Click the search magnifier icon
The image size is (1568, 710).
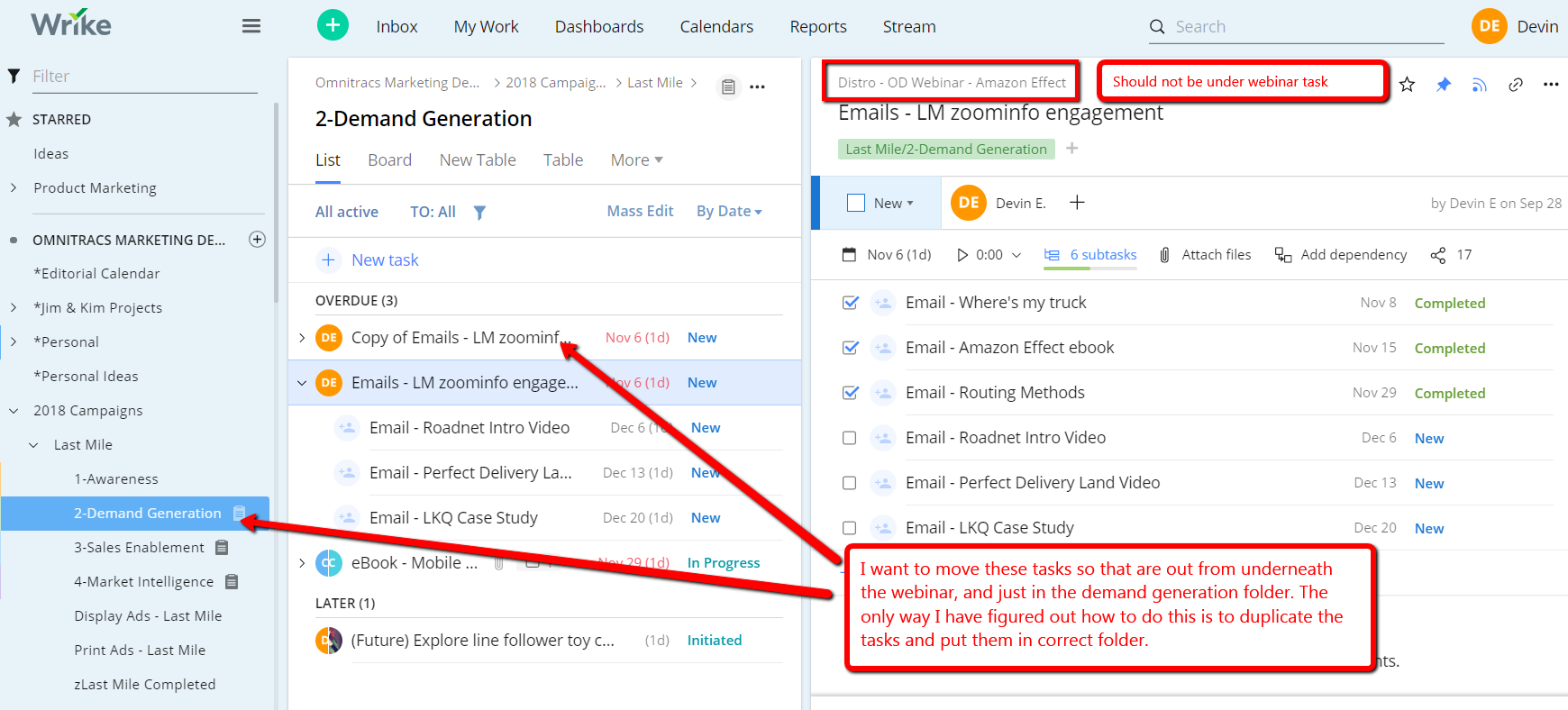tap(1157, 27)
